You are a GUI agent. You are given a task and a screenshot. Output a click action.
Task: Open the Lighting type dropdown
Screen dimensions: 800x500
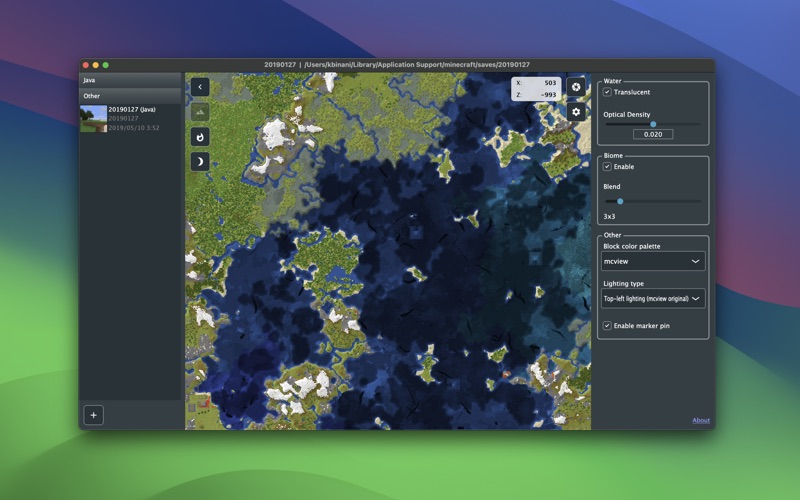click(x=653, y=298)
